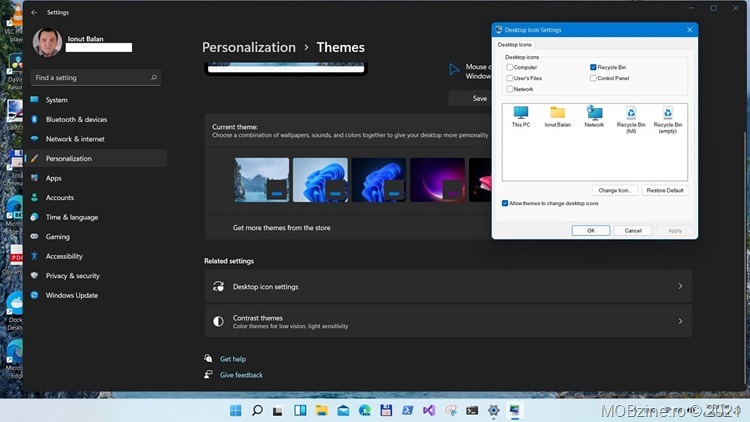Viewport: 750px width, 422px height.
Task: Open Task View on the taskbar
Action: (x=278, y=410)
